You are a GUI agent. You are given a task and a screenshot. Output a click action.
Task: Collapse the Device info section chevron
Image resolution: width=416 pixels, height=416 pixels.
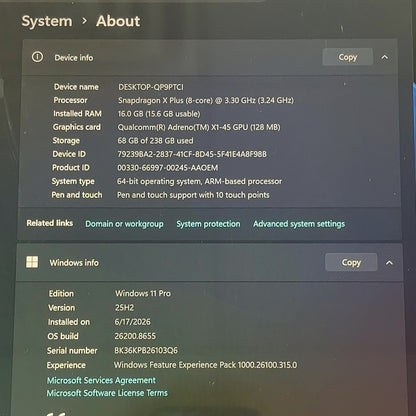point(385,57)
